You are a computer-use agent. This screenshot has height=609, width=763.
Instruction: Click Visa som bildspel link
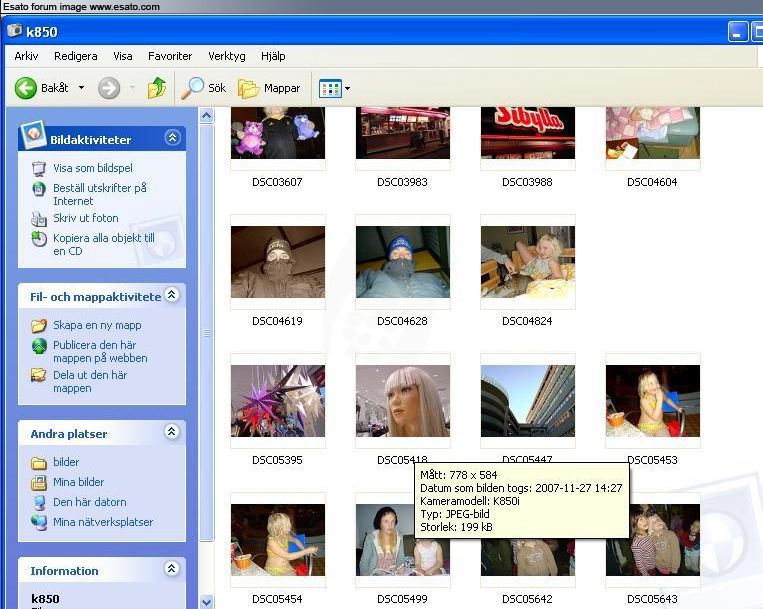92,168
